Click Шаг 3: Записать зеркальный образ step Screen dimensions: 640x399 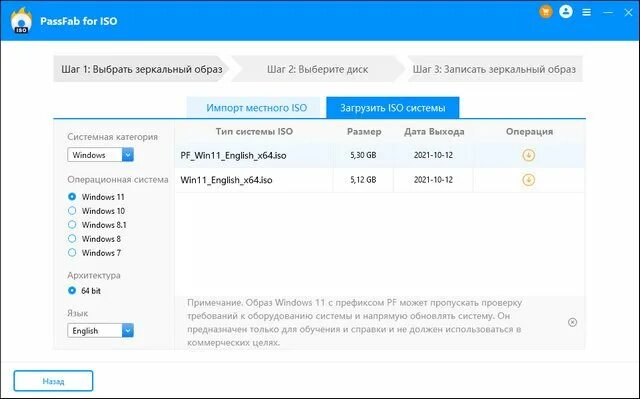click(494, 69)
